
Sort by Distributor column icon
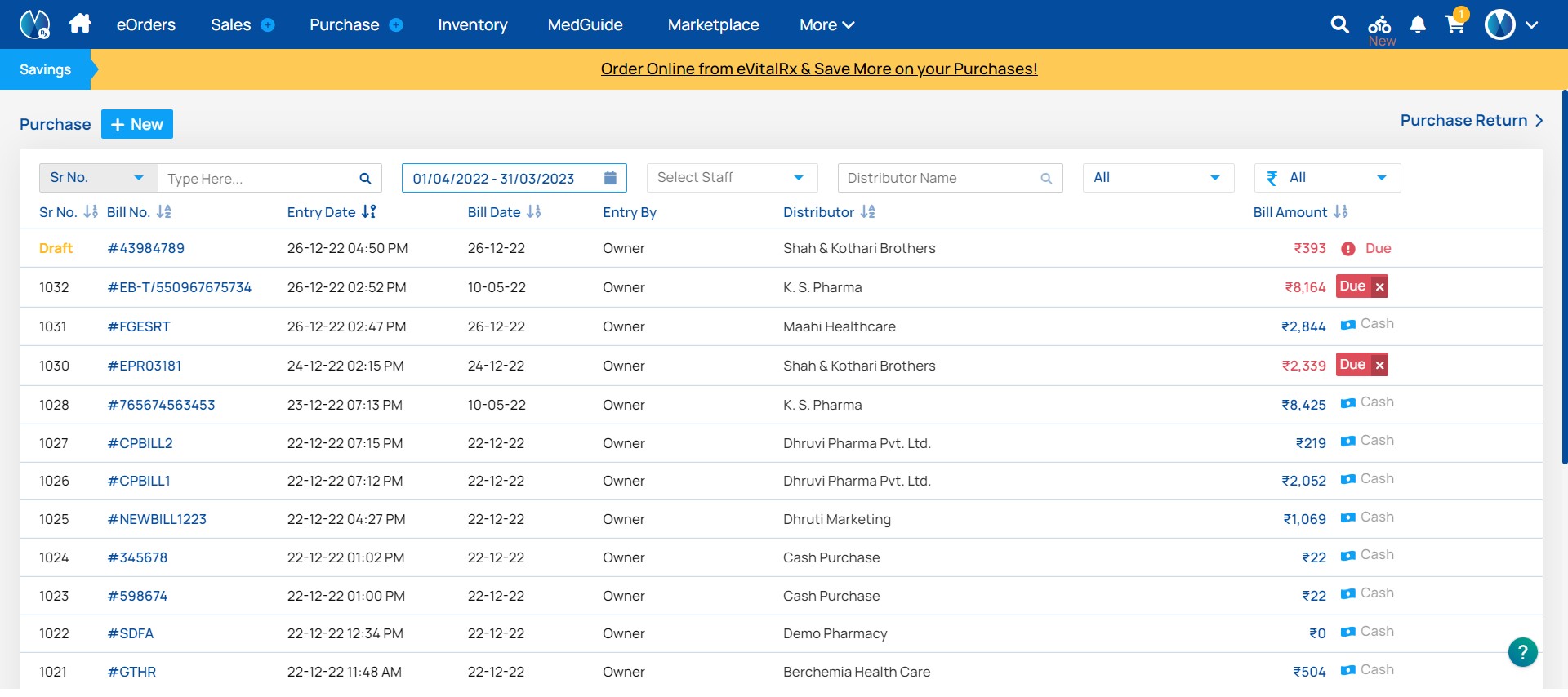[x=868, y=212]
